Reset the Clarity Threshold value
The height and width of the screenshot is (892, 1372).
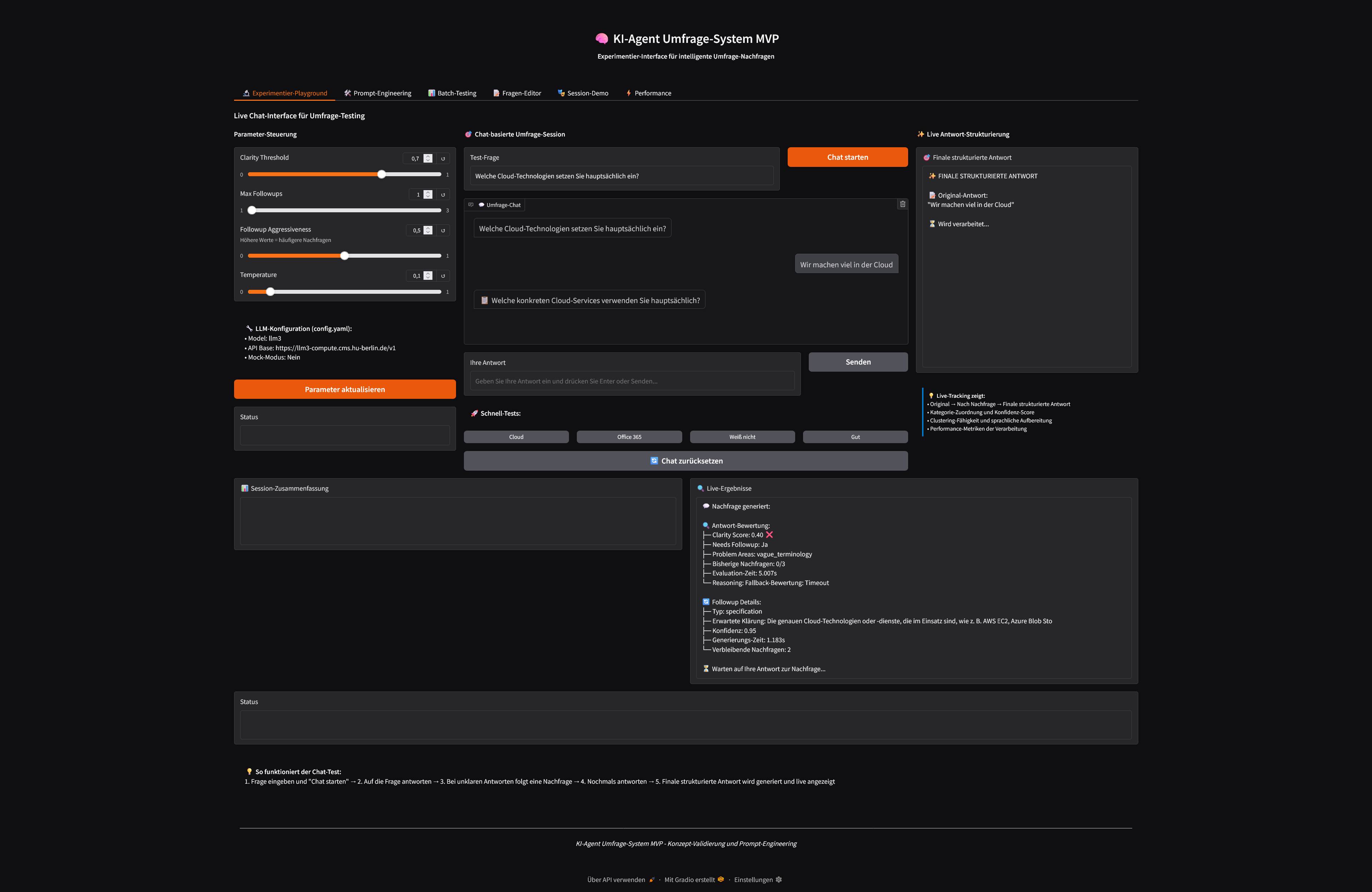coord(443,158)
